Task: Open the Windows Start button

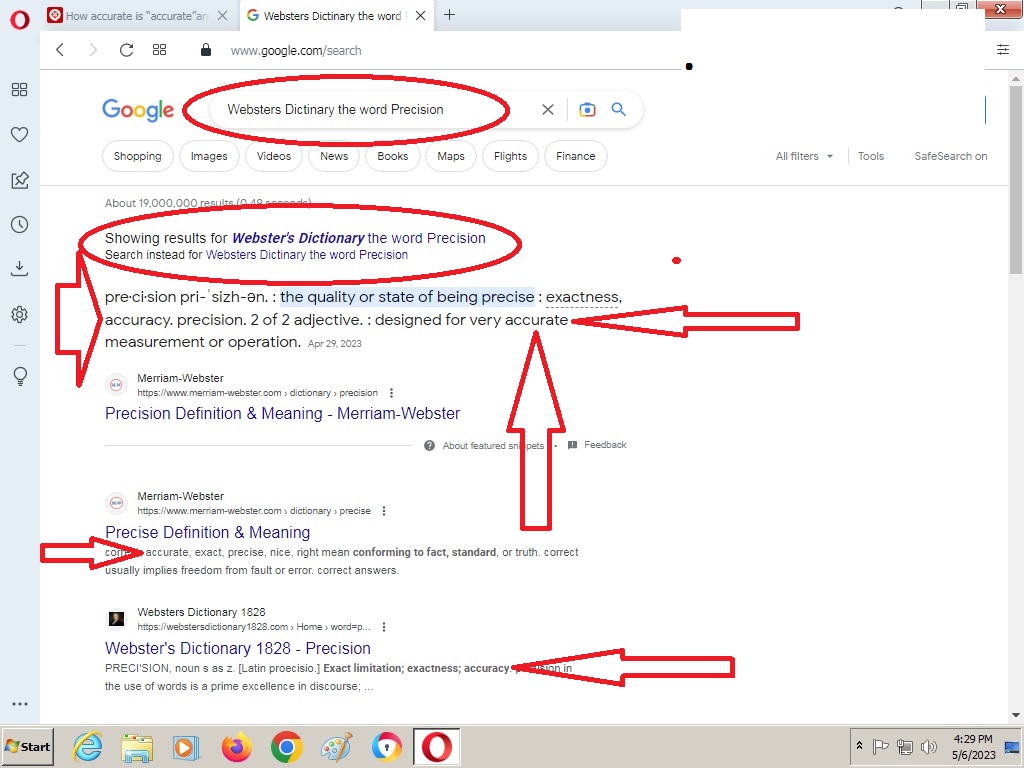Action: pyautogui.click(x=27, y=746)
